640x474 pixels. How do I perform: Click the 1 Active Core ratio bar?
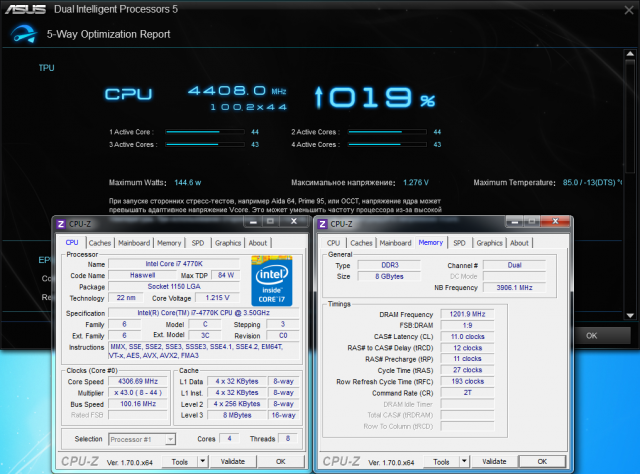(x=205, y=132)
